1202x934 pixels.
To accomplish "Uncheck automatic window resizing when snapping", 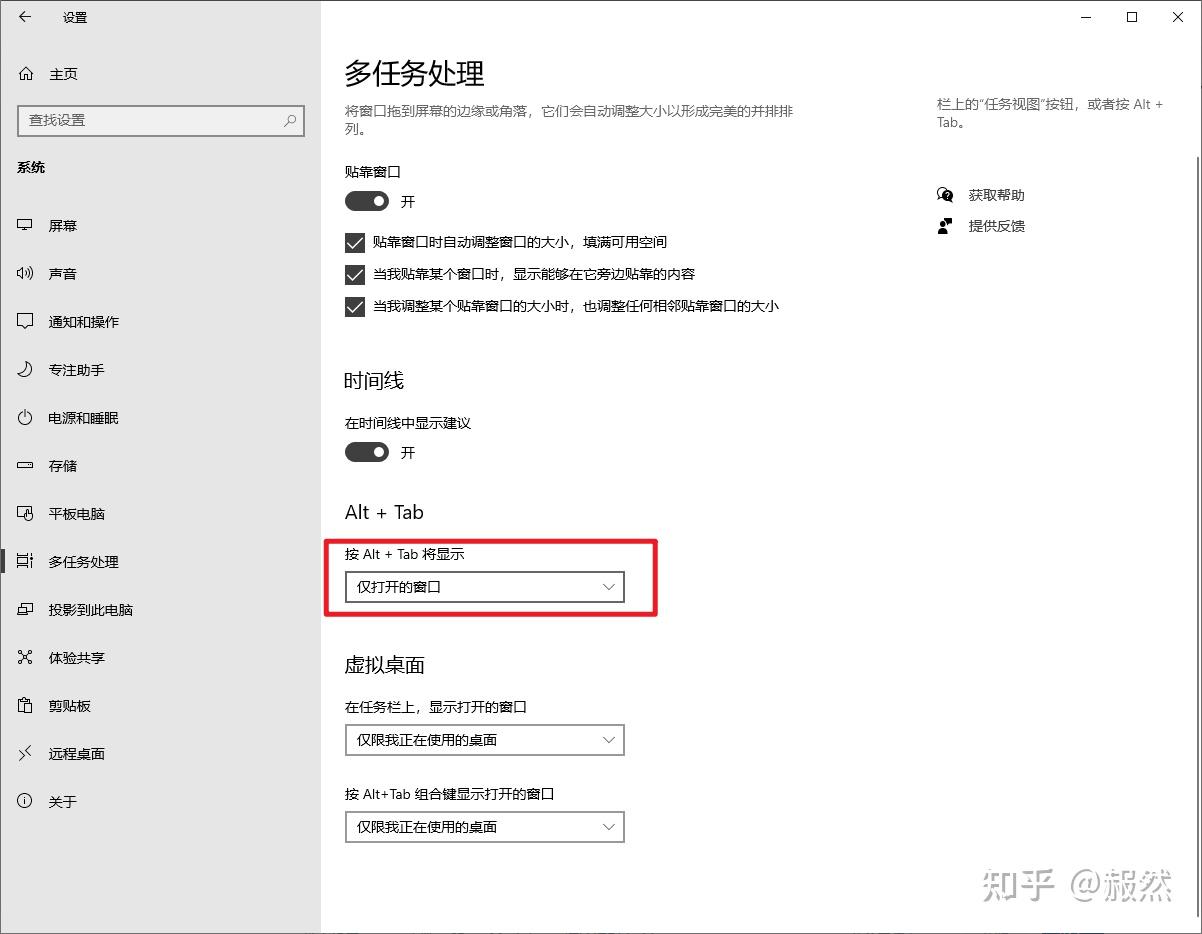I will click(355, 241).
